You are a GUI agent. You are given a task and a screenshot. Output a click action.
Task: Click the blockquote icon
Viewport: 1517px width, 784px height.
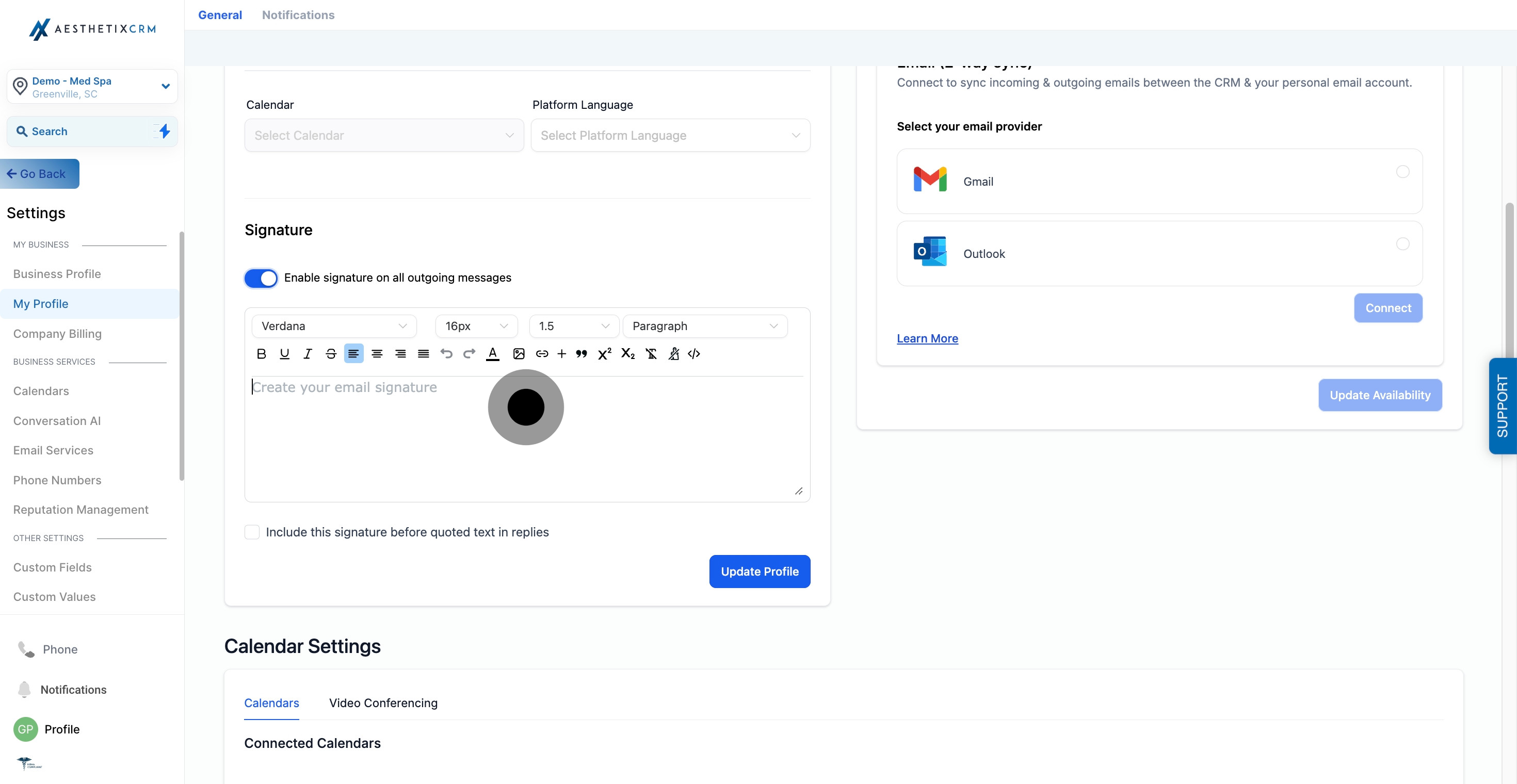pyautogui.click(x=581, y=354)
